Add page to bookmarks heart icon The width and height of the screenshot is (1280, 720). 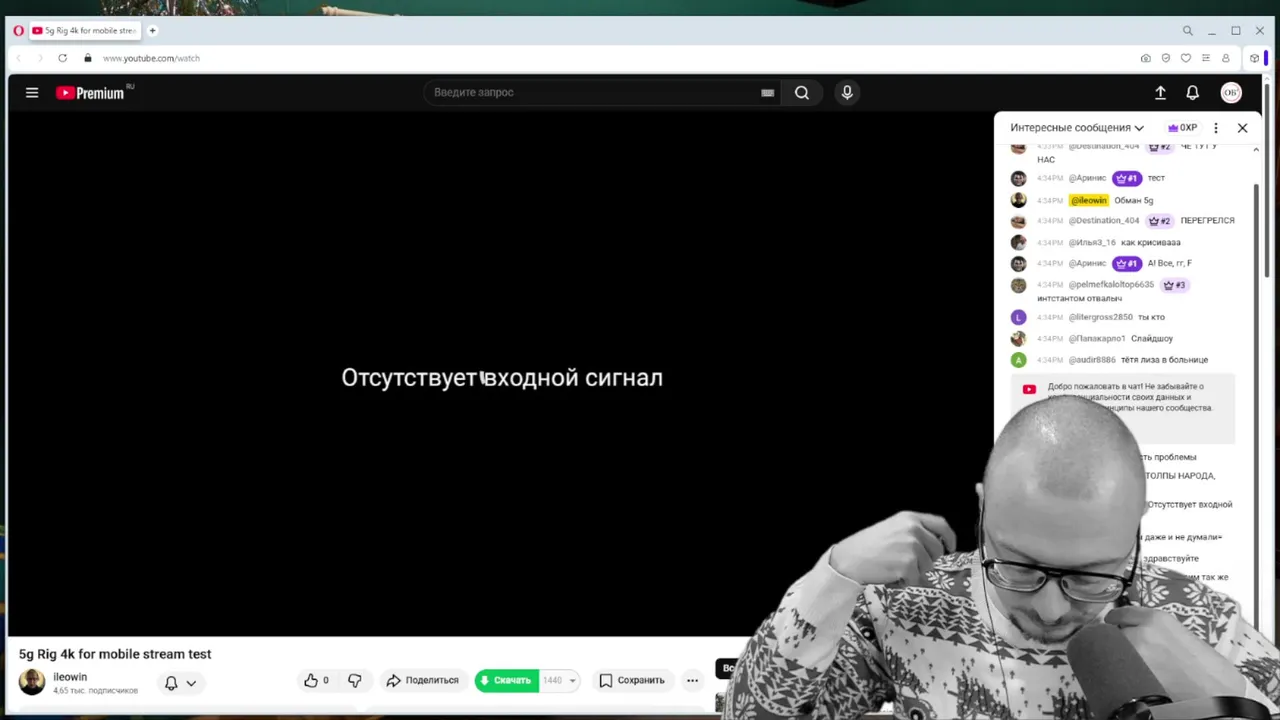[1185, 58]
